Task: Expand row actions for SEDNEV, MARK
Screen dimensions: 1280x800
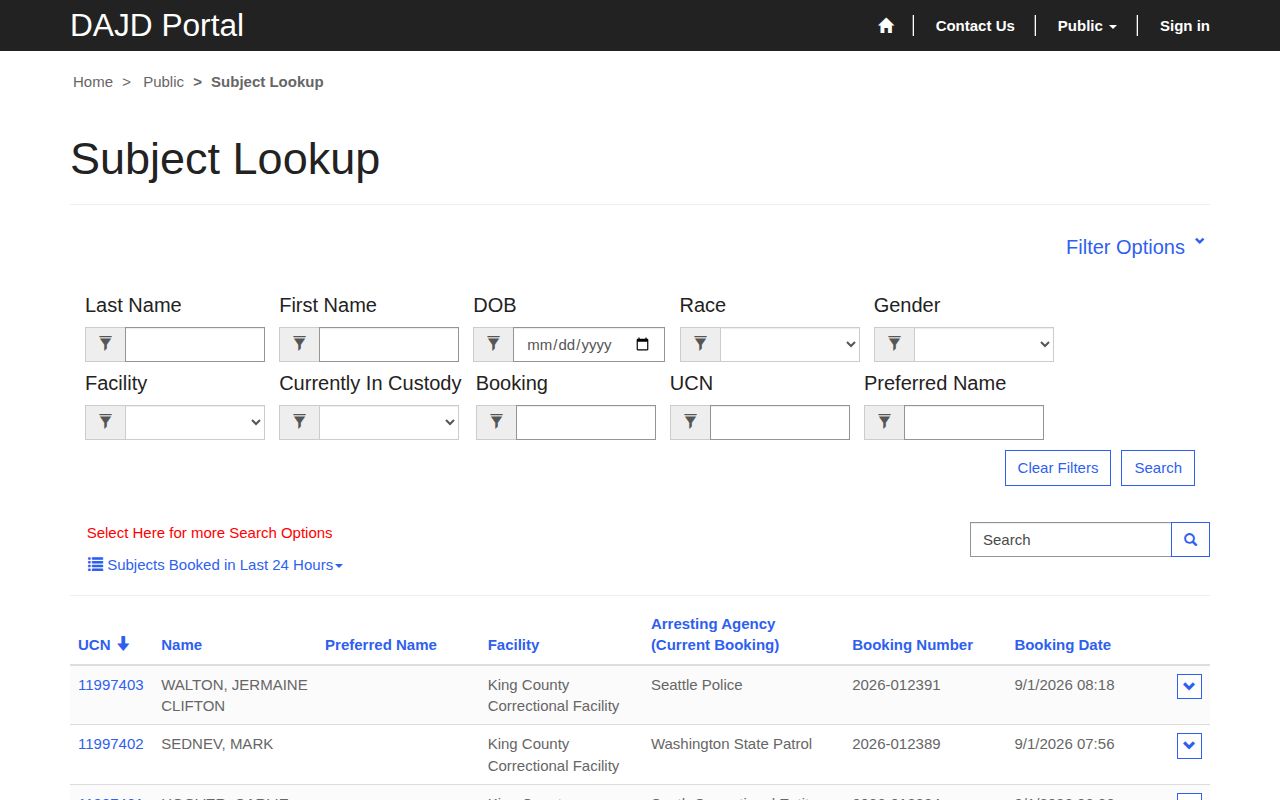Action: pos(1189,746)
